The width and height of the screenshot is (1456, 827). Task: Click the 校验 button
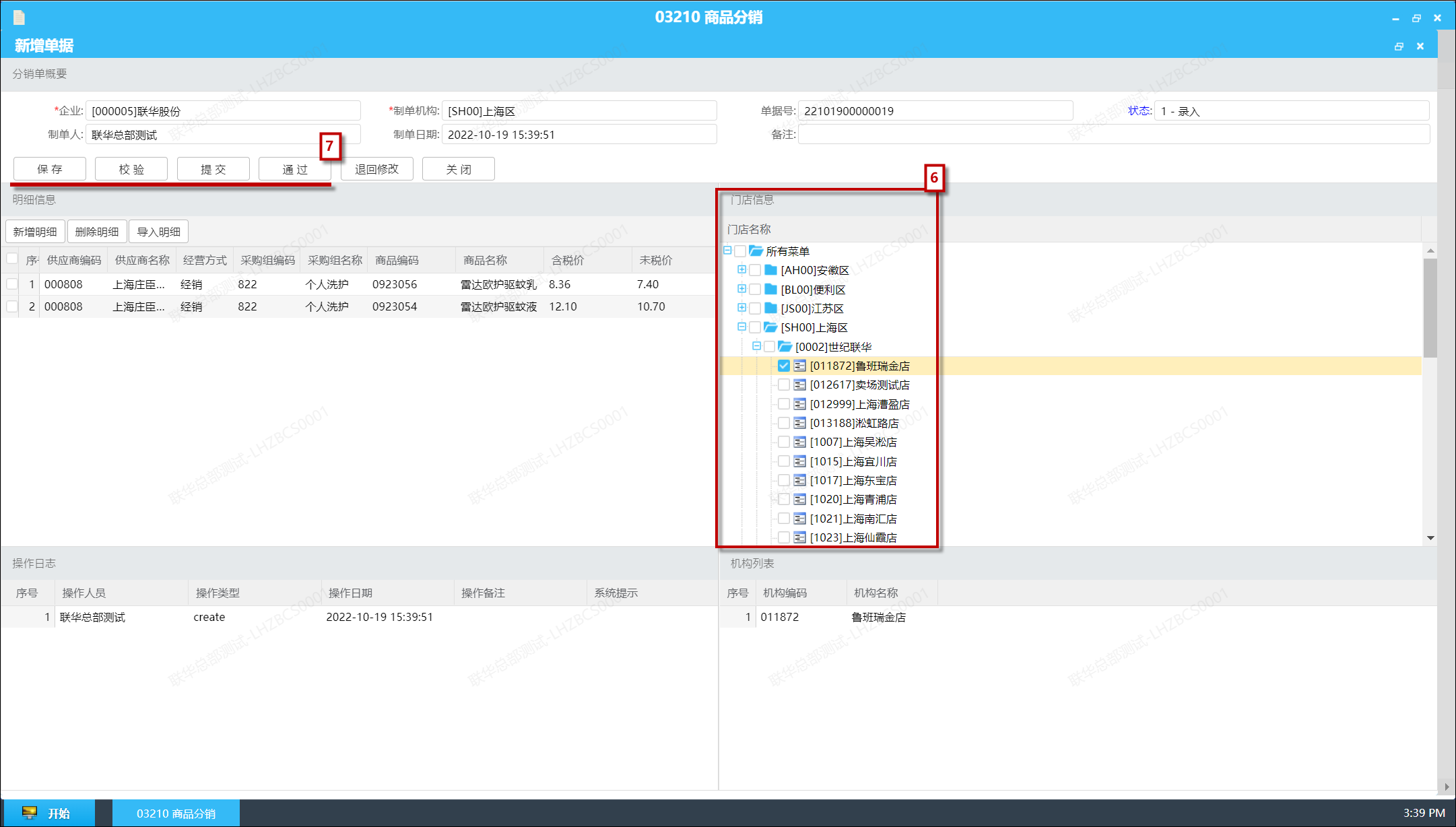[131, 169]
